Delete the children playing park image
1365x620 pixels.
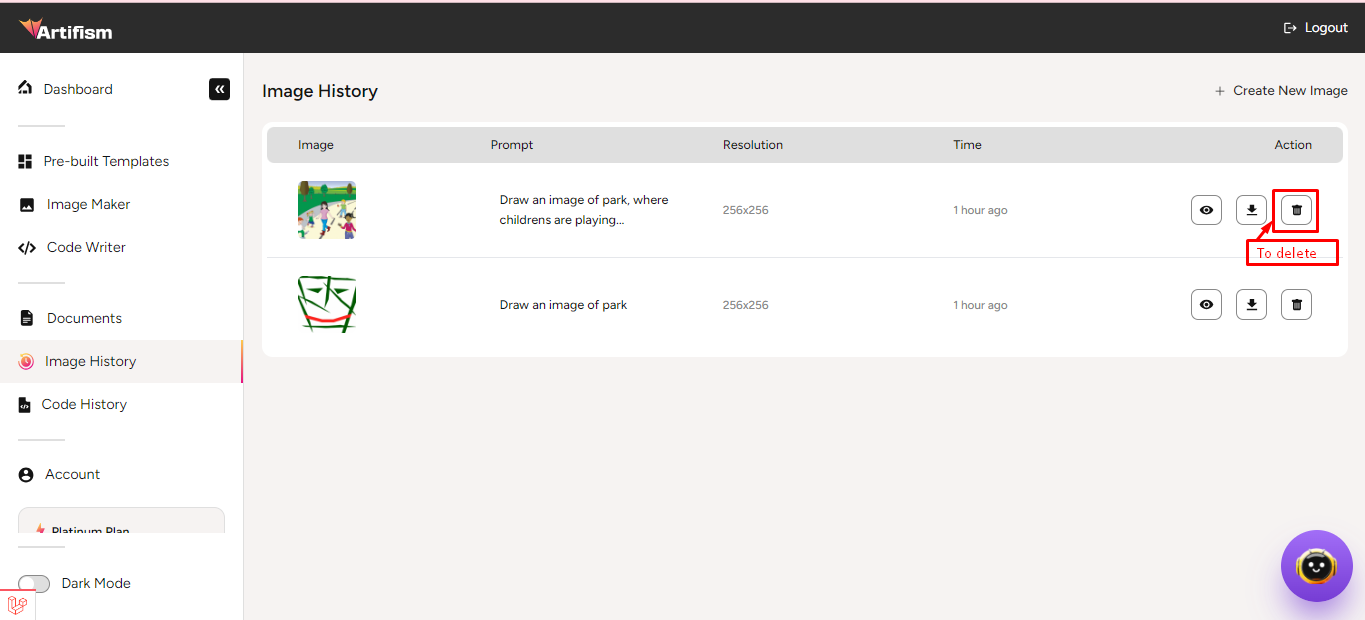pos(1296,210)
